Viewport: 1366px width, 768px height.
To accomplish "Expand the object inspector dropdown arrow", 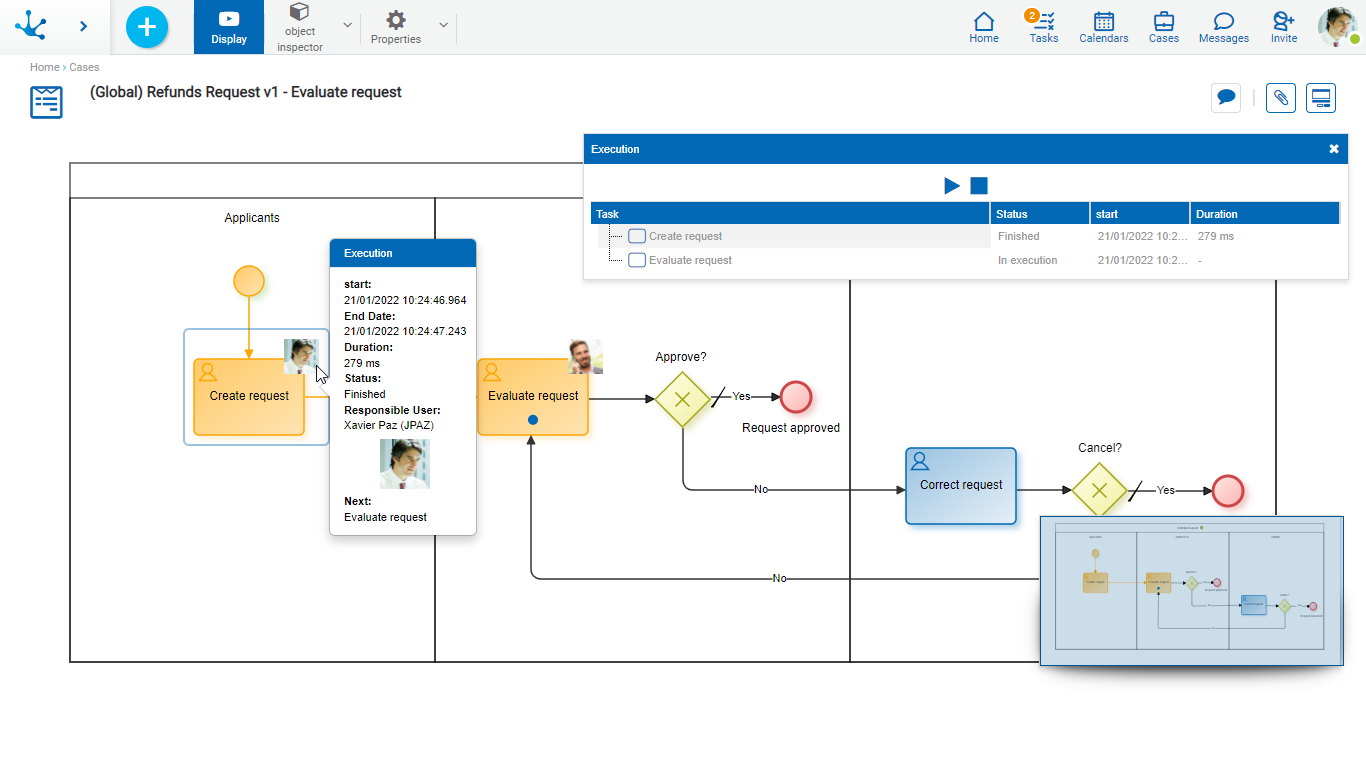I will tap(347, 25).
